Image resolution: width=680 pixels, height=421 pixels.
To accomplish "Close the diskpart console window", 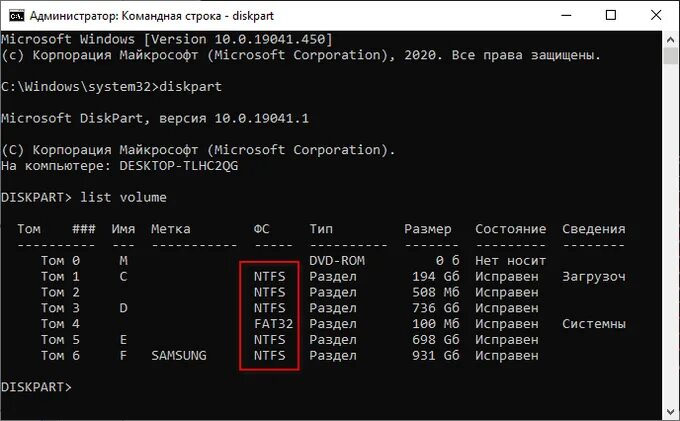I will click(656, 16).
